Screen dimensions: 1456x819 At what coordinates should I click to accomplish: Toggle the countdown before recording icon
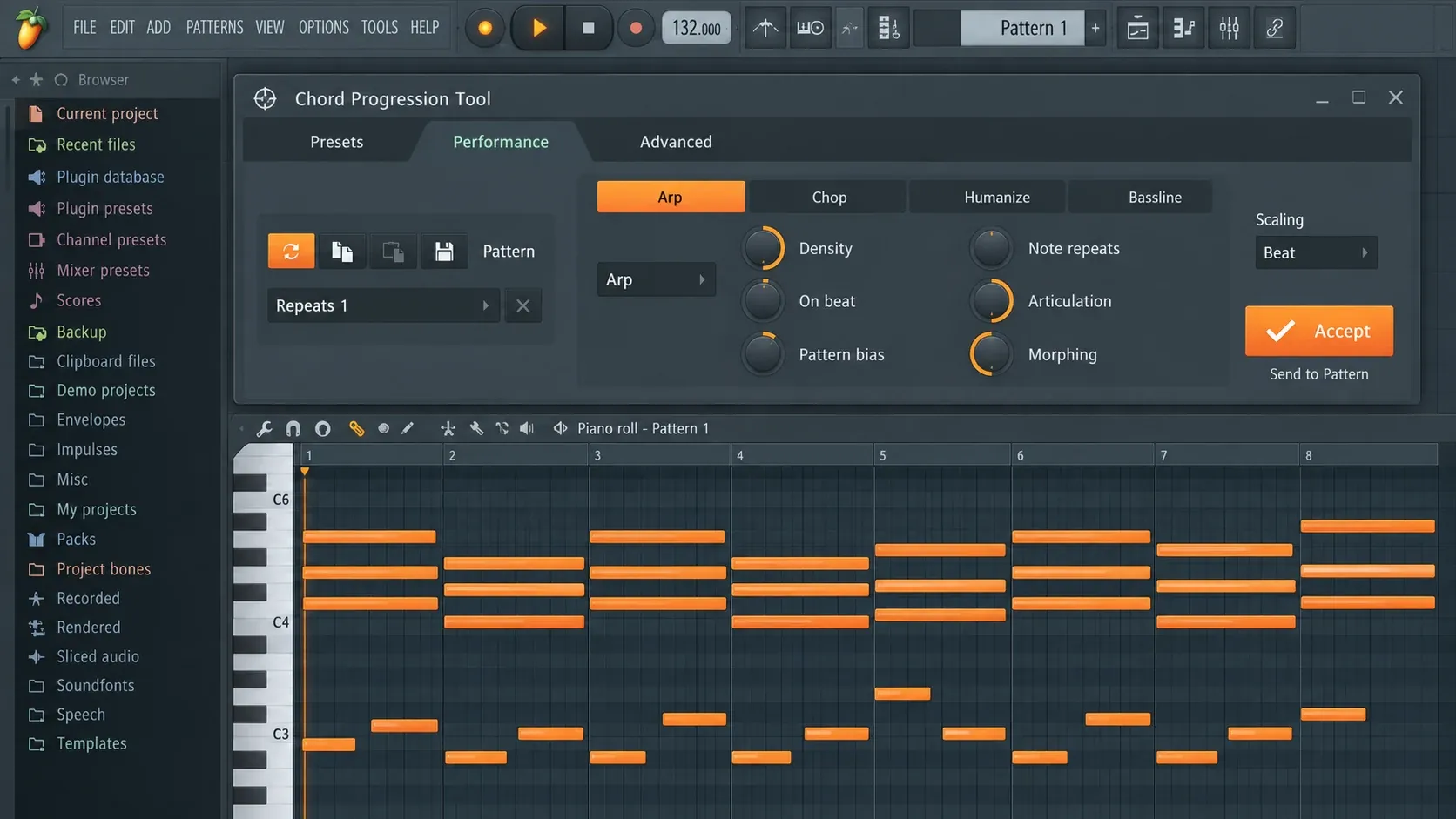(x=849, y=28)
